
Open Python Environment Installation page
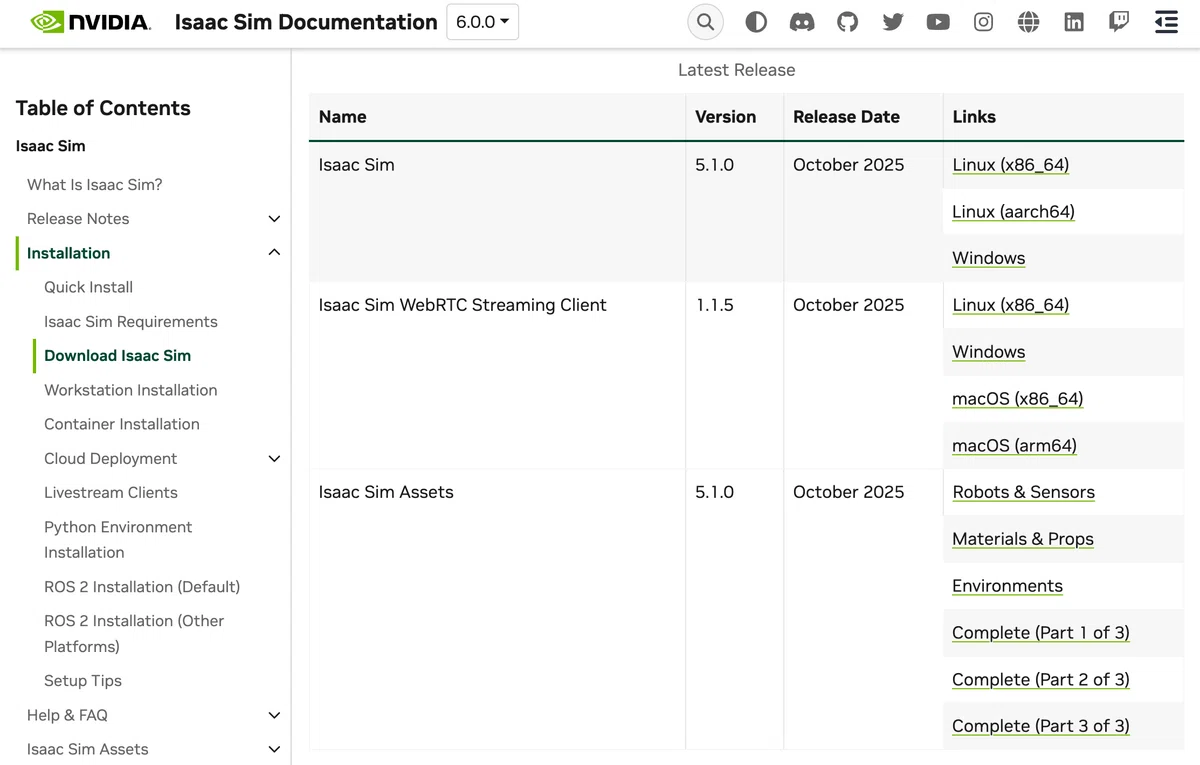point(118,540)
